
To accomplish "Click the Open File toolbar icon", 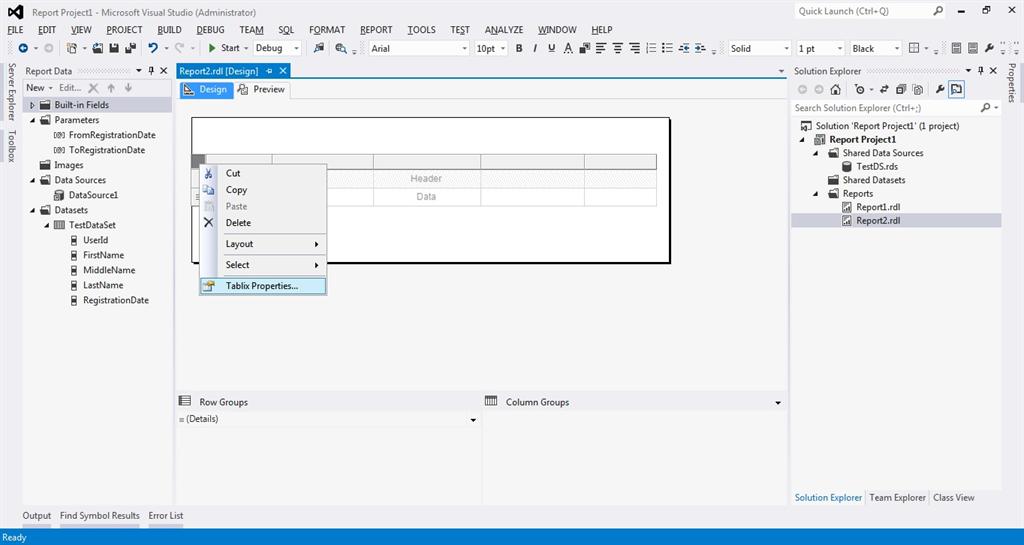I will point(98,48).
